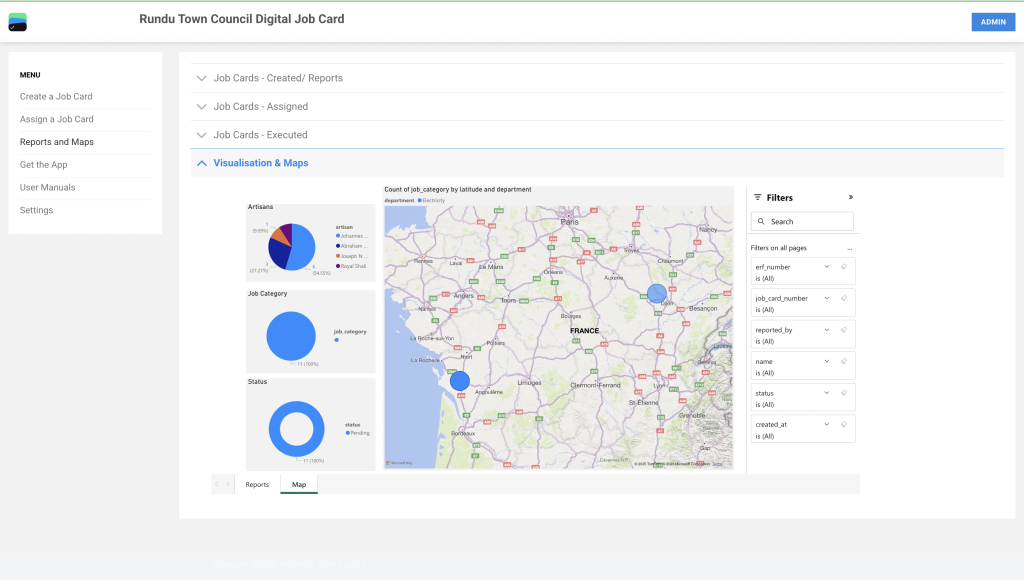Clear the reported_by filter using its eraser icon
Screen dimensions: 1024x580
pyautogui.click(x=844, y=330)
